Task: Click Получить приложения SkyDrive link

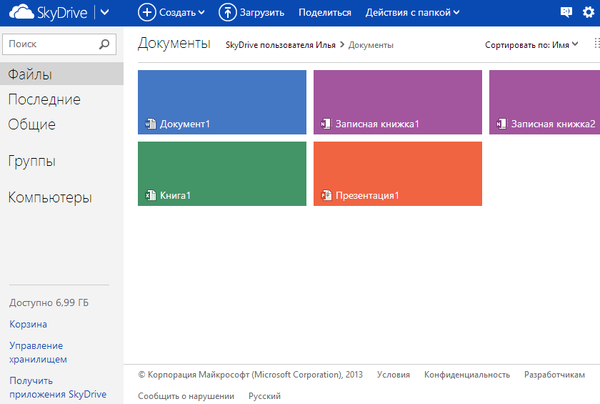Action: [58, 388]
